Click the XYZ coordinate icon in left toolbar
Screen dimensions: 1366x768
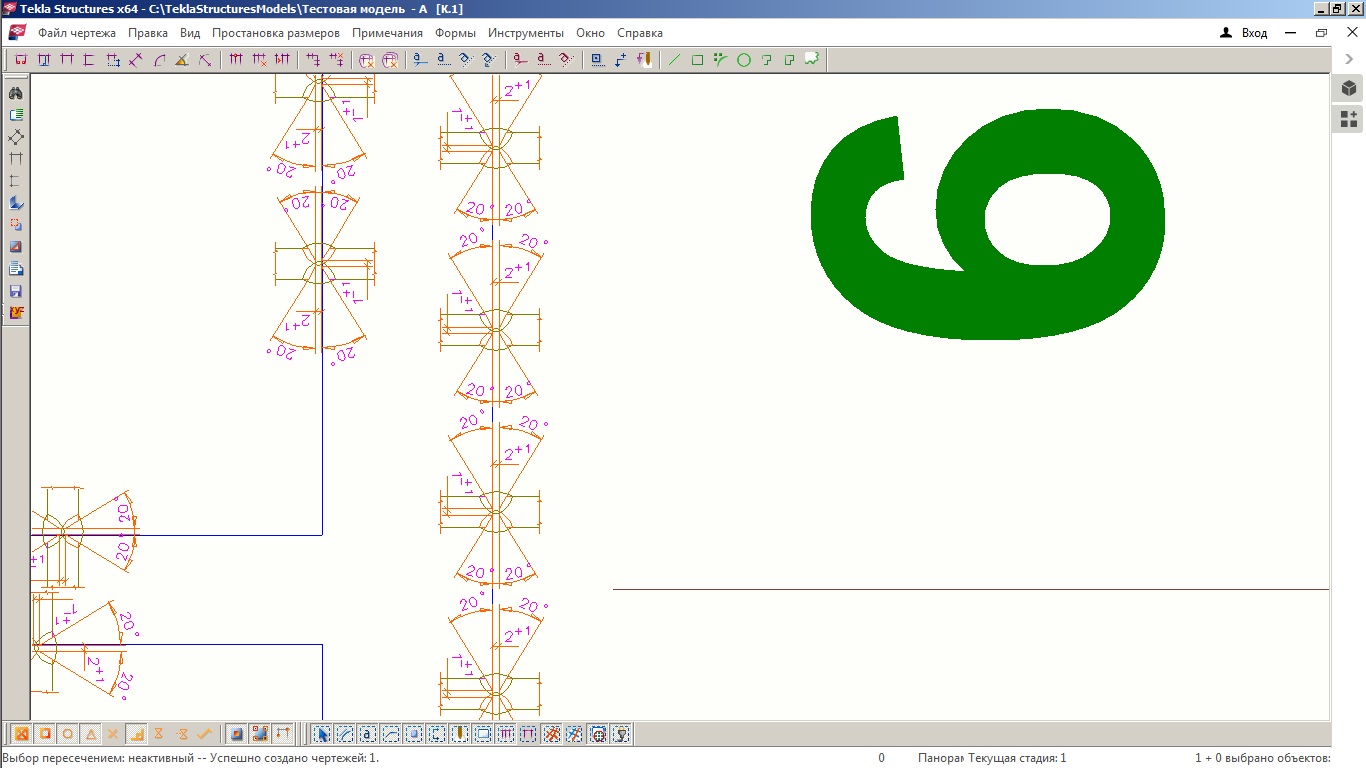coord(15,313)
